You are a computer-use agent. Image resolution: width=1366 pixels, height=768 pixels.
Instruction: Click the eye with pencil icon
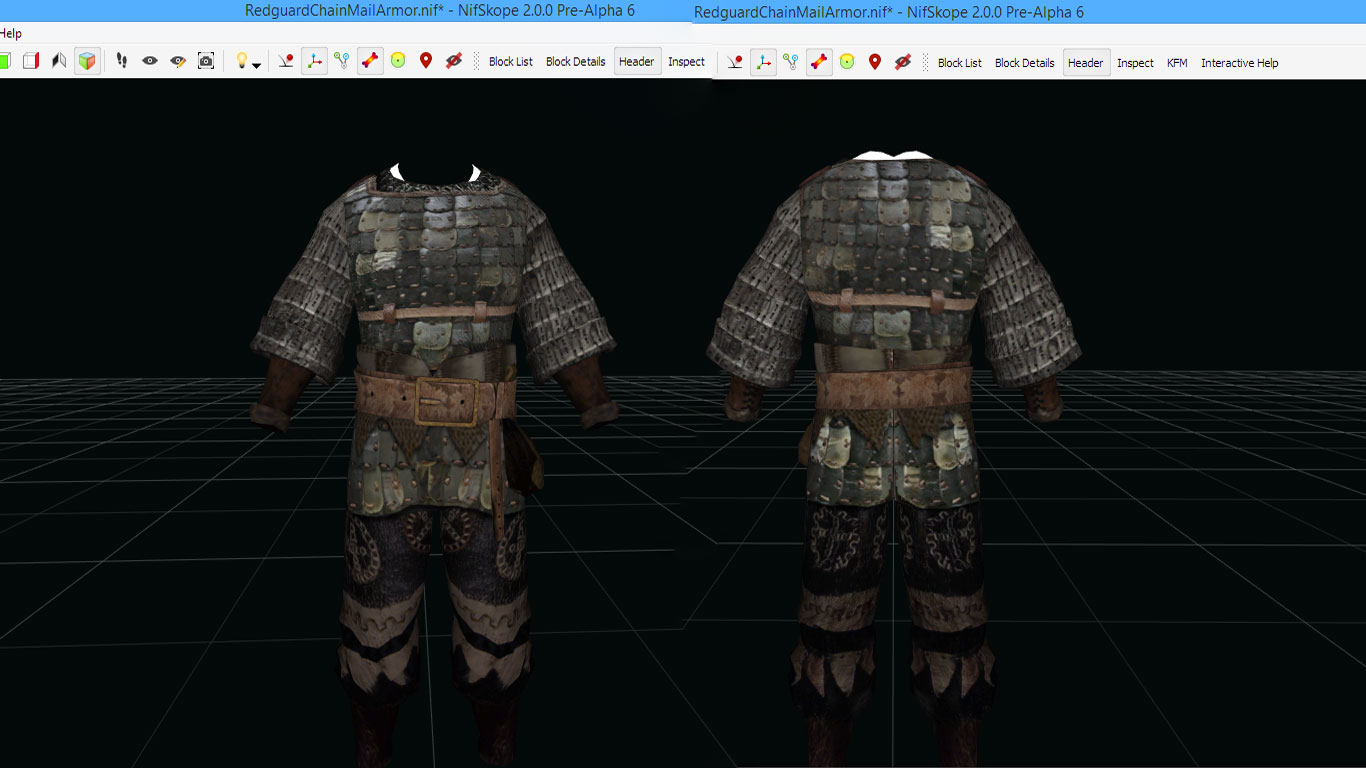click(x=178, y=61)
